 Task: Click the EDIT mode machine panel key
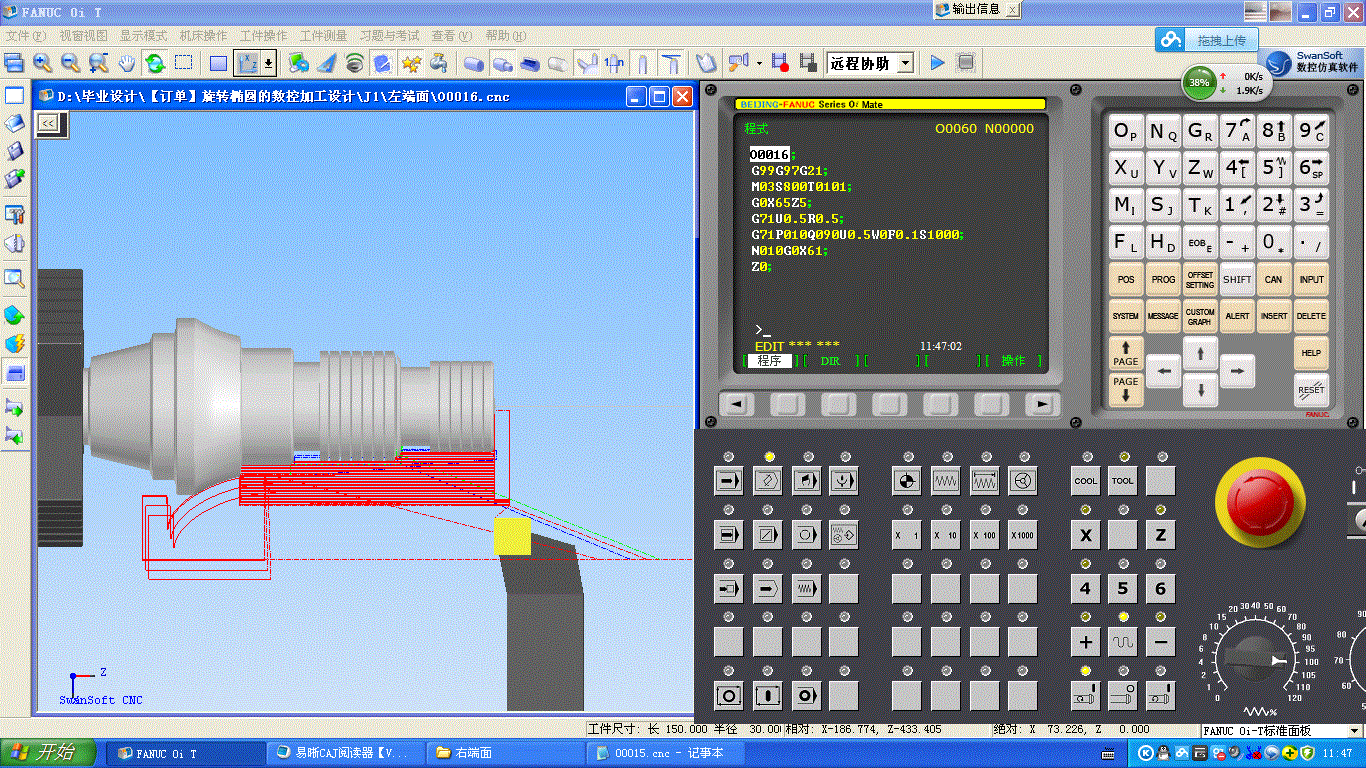tap(768, 481)
